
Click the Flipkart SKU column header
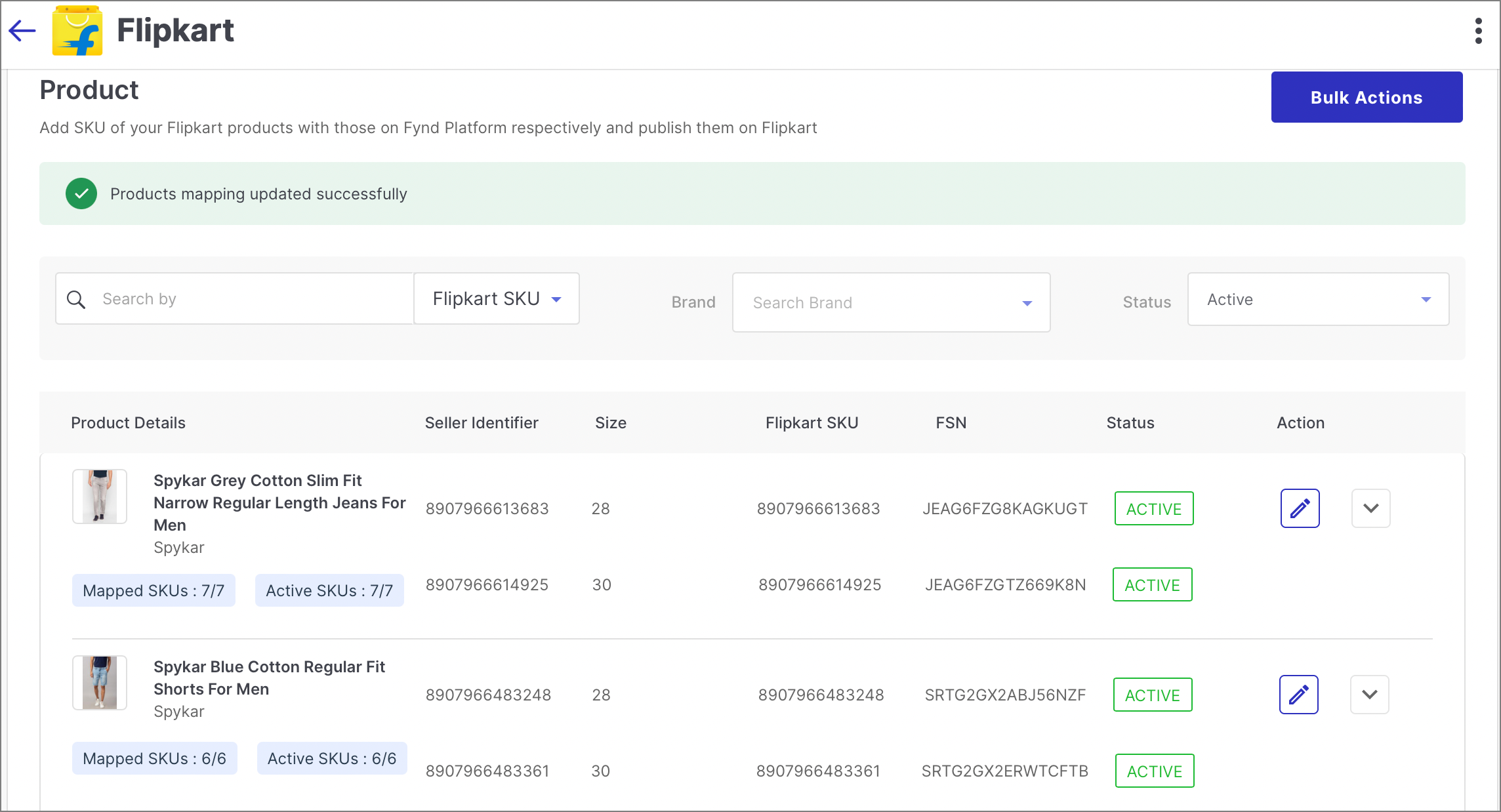[x=812, y=423]
